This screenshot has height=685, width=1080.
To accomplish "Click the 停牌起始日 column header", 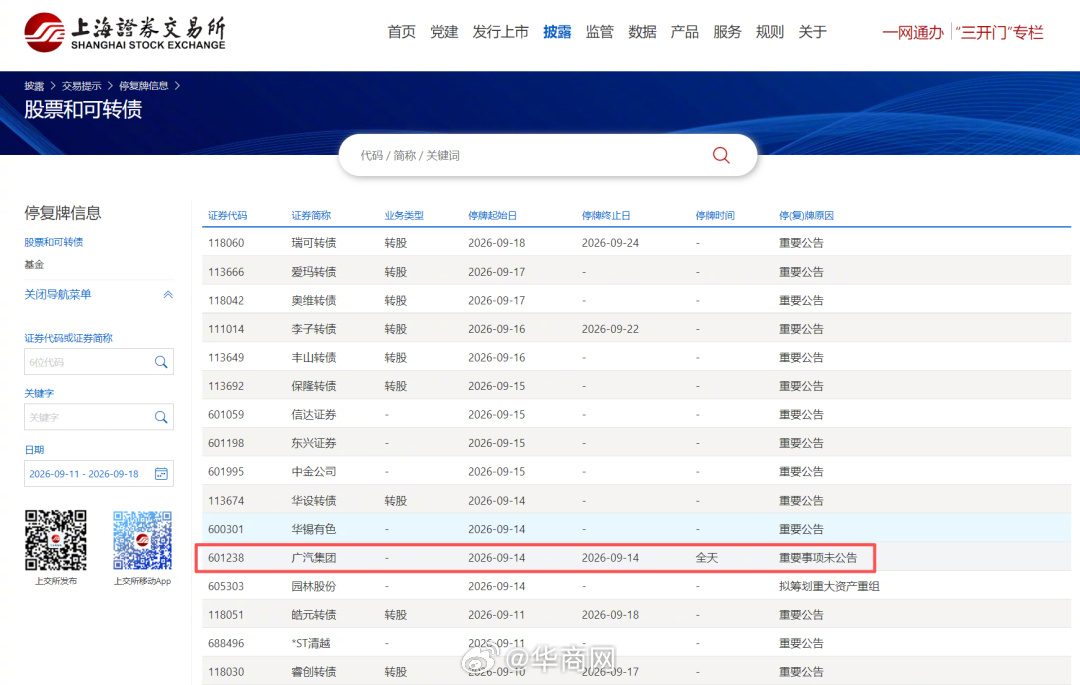I will tap(492, 215).
